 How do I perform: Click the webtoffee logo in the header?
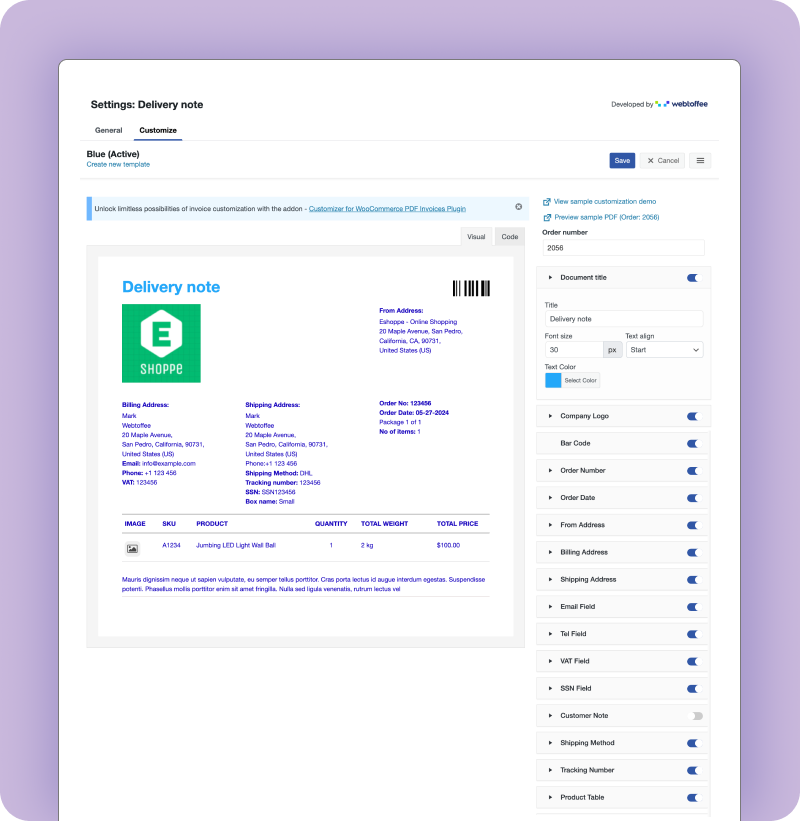coord(687,102)
